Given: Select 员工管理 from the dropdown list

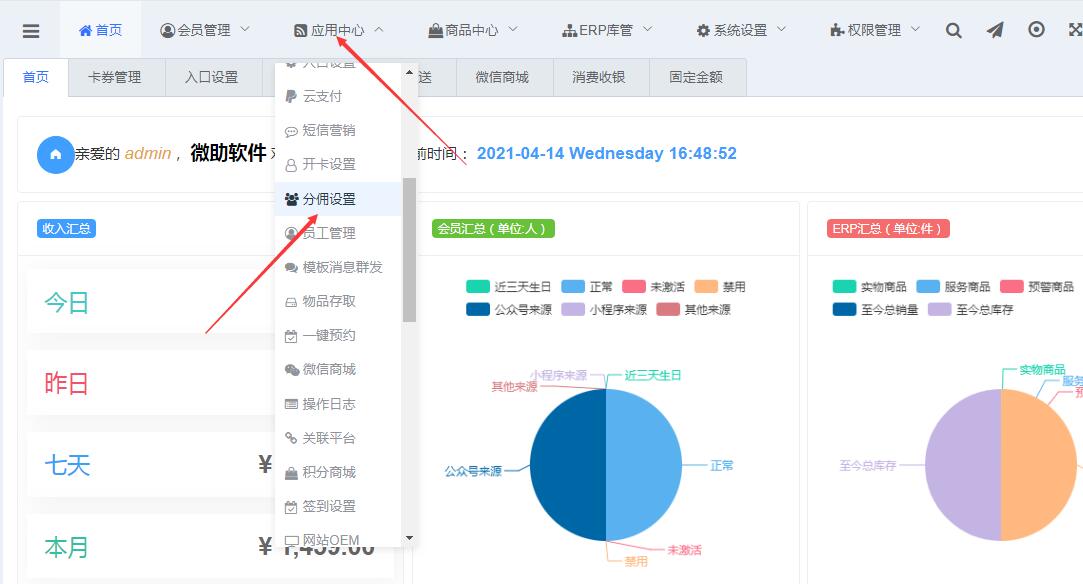Looking at the screenshot, I should 338,233.
